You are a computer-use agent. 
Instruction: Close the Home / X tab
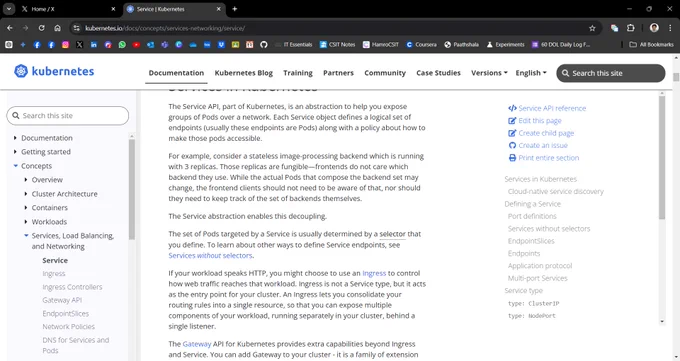coord(113,9)
